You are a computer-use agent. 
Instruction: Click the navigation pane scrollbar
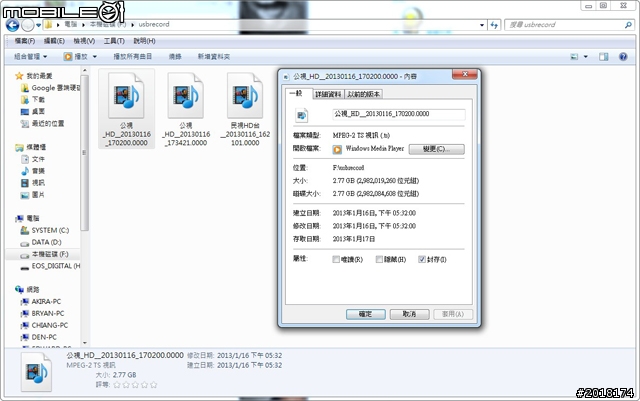point(84,155)
